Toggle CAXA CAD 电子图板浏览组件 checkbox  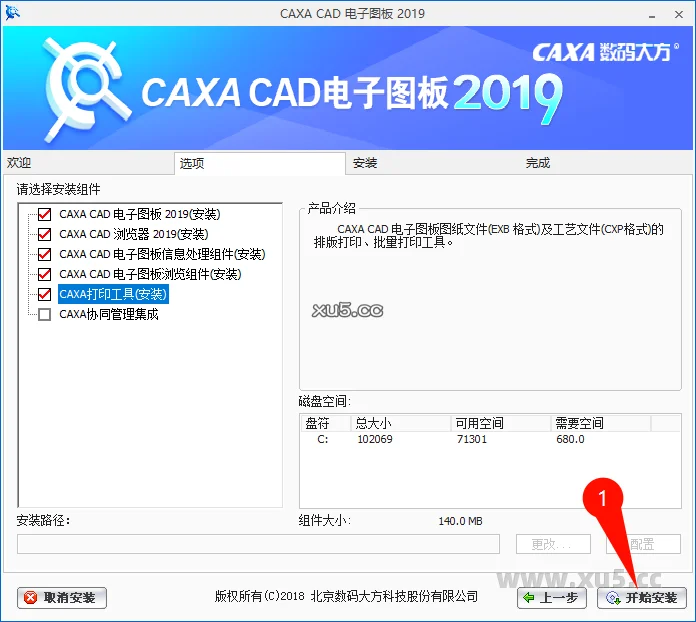44,274
